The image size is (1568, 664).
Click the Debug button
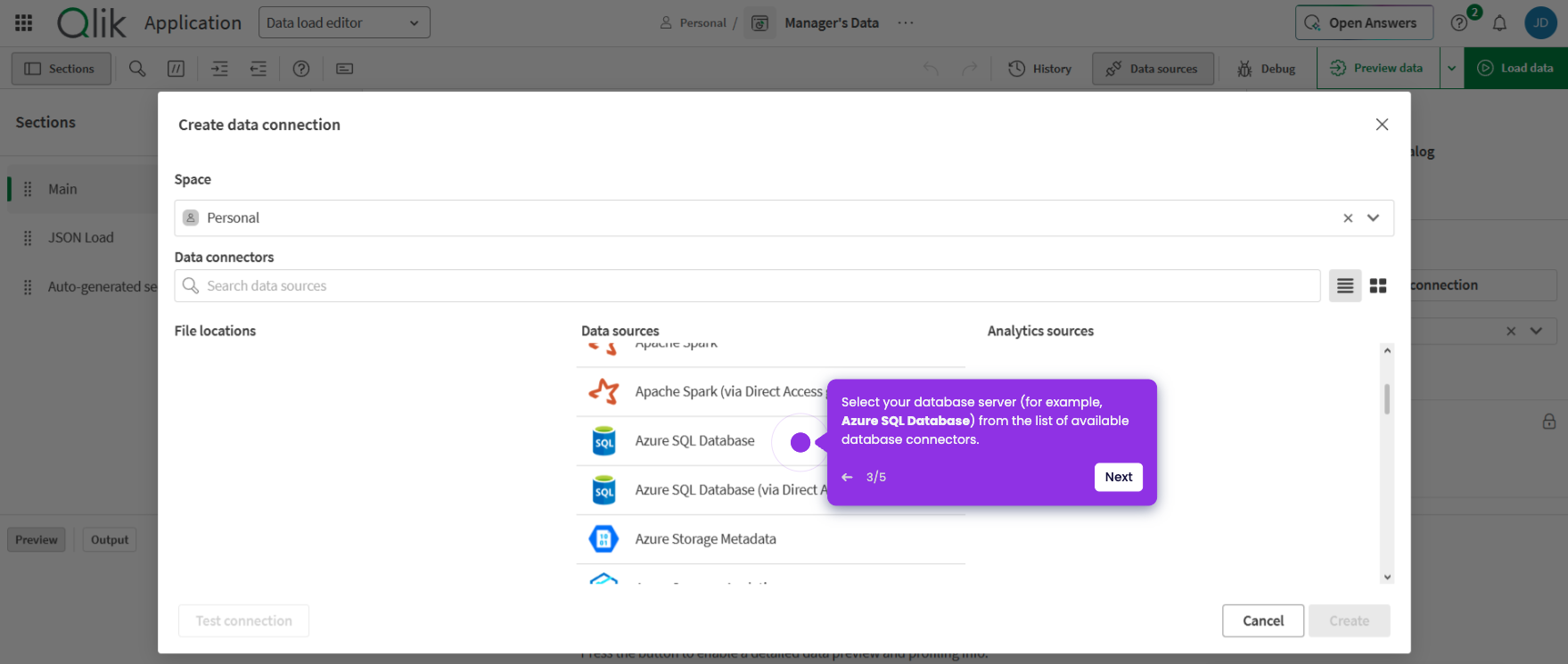tap(1267, 69)
